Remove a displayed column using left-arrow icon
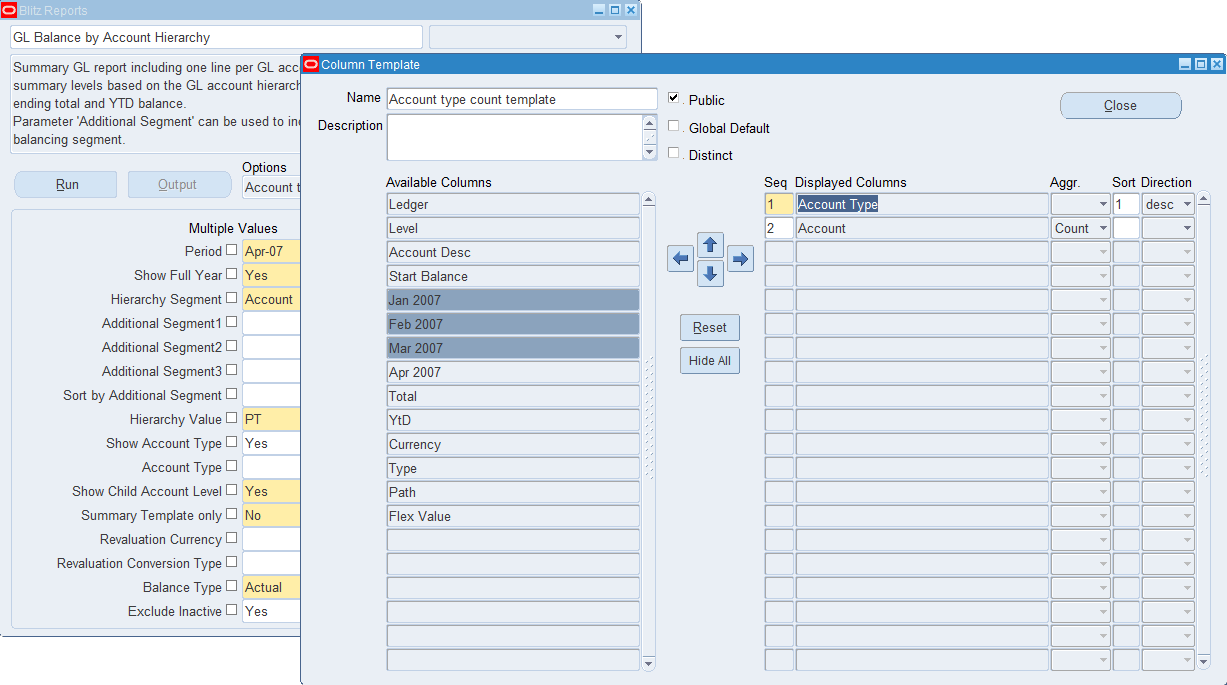 [680, 258]
